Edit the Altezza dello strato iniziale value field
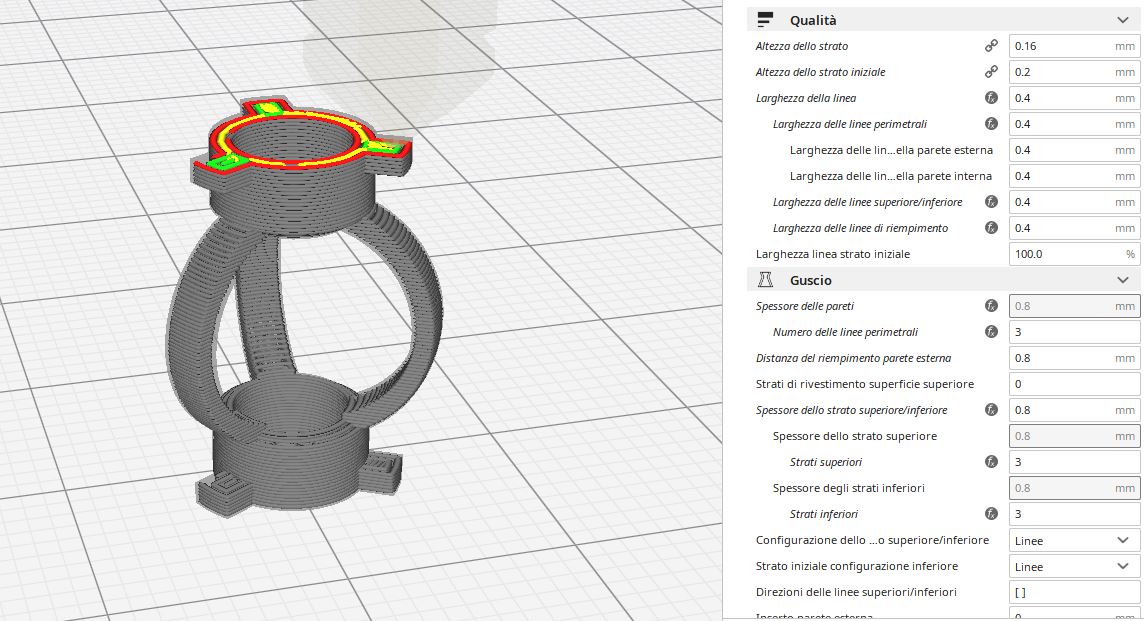The width and height of the screenshot is (1144, 621). [1074, 72]
